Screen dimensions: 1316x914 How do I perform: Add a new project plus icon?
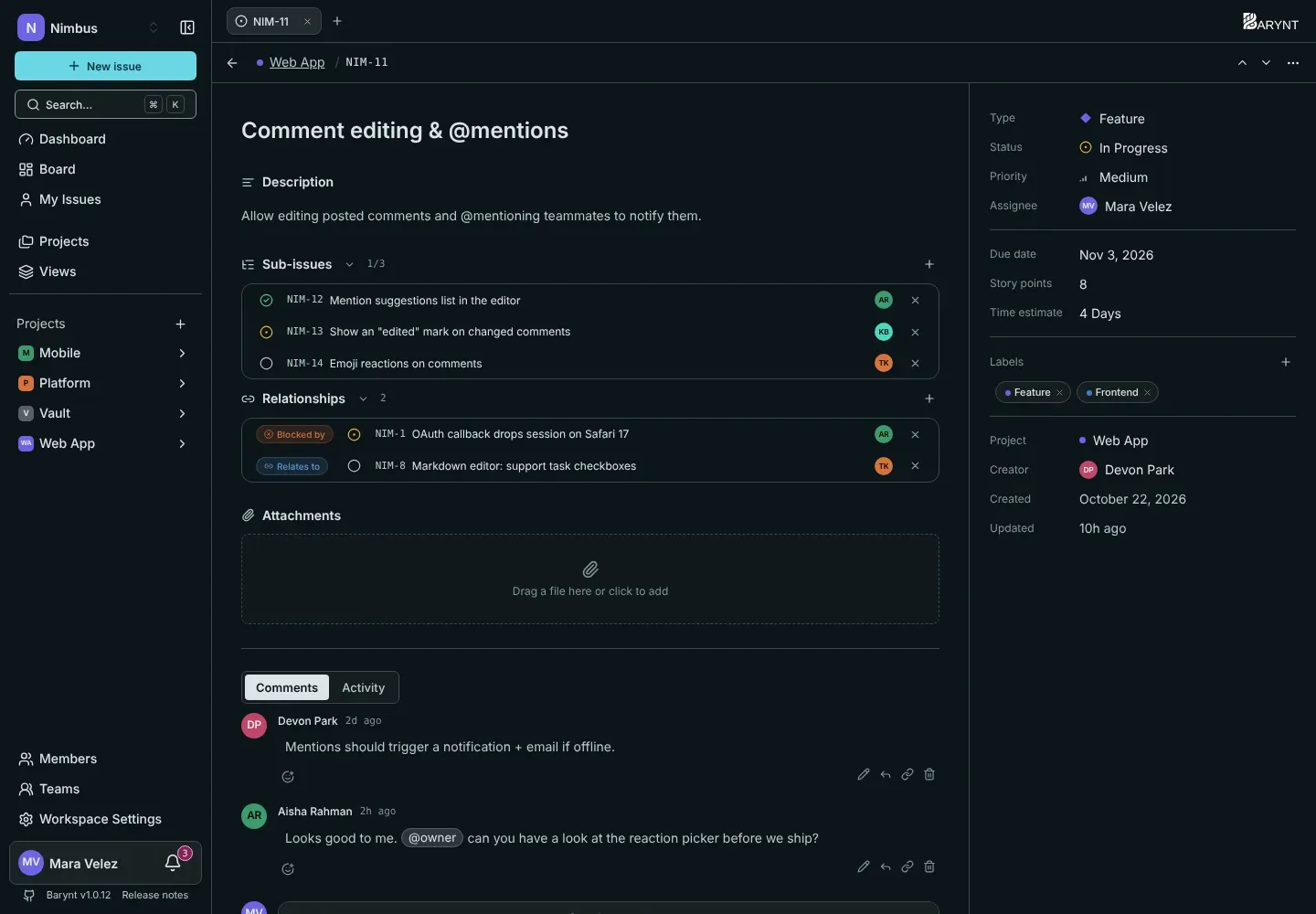tap(180, 324)
